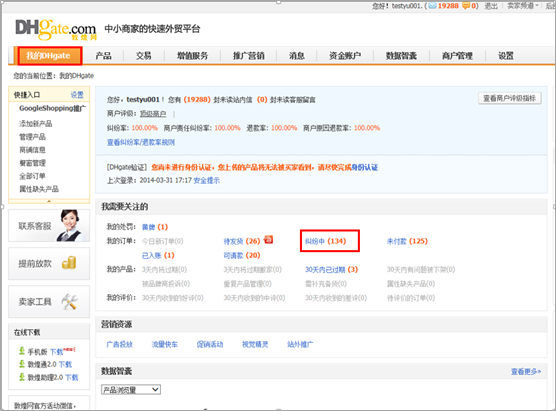The width and height of the screenshot is (556, 411).
Task: Click the 退出 logout link
Action: 491,6
